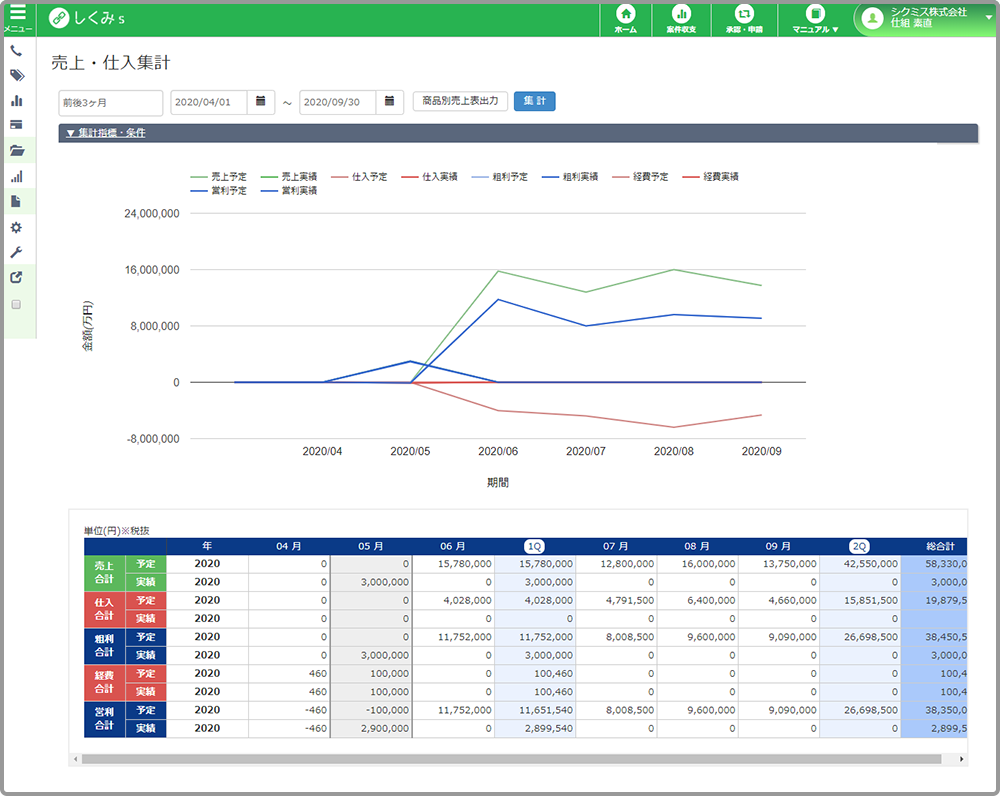Open the folder icon in sidebar
1000x796 pixels.
[x=17, y=151]
